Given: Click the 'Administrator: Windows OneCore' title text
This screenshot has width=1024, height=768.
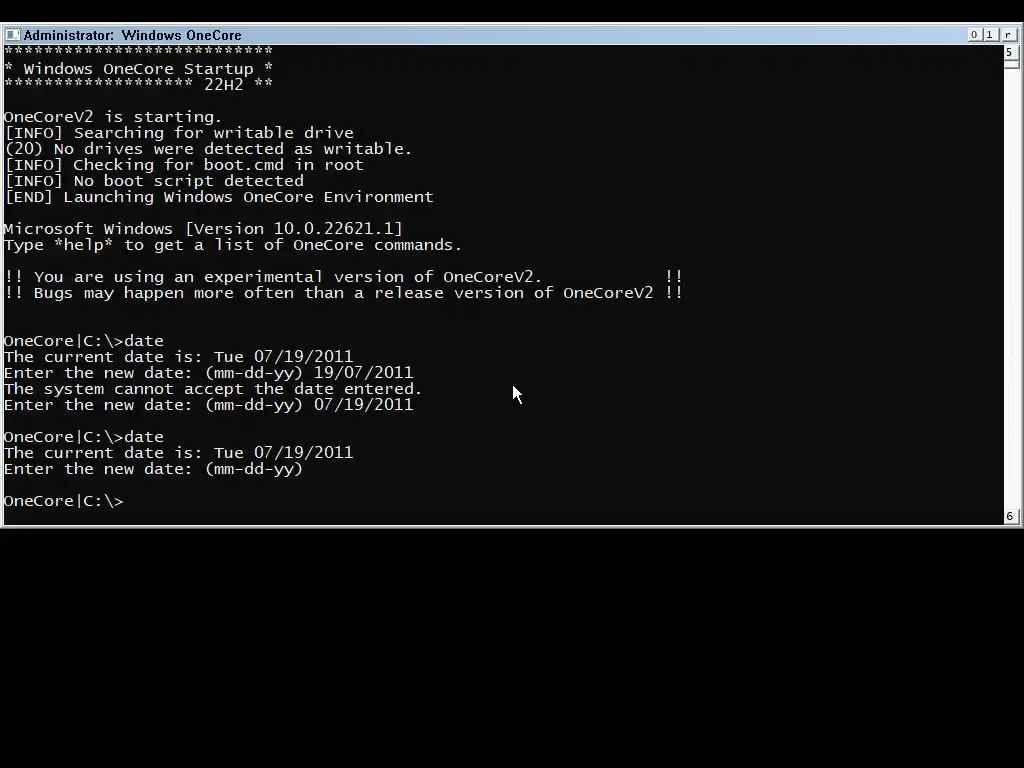Looking at the screenshot, I should [x=133, y=35].
